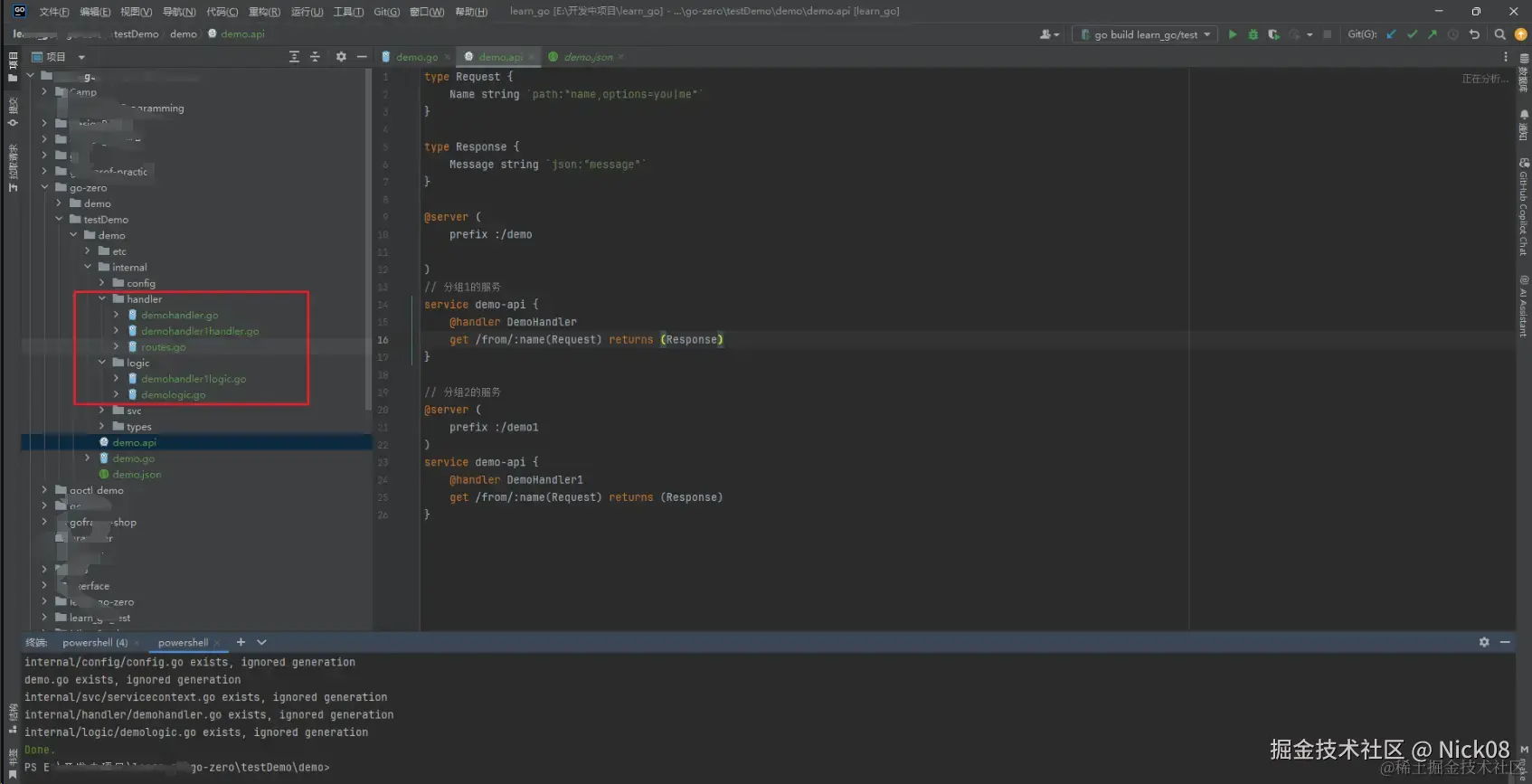The image size is (1532, 784).
Task: Start debugging with the bug icon
Action: (1253, 34)
